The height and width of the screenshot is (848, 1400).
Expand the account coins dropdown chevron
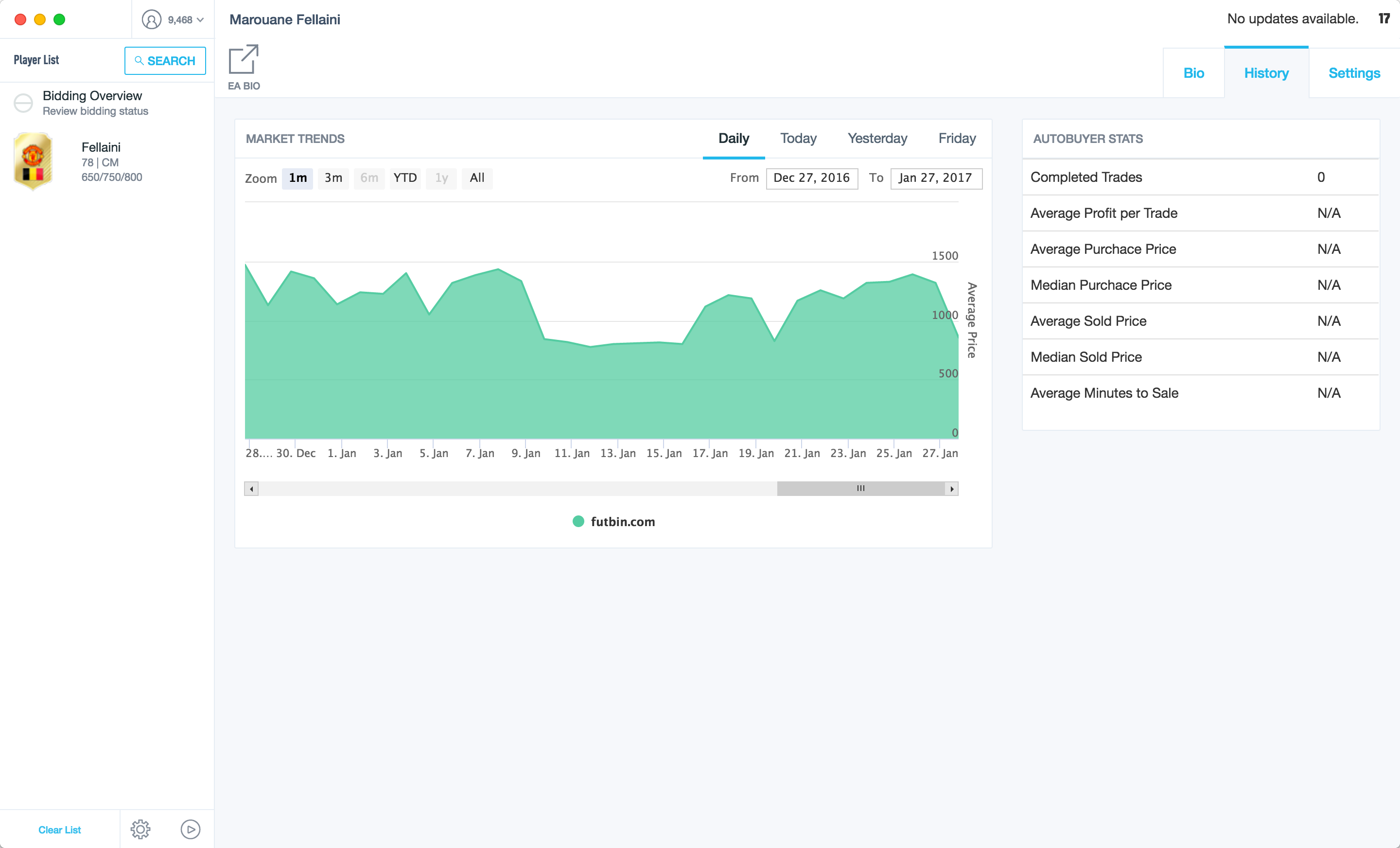tap(200, 20)
